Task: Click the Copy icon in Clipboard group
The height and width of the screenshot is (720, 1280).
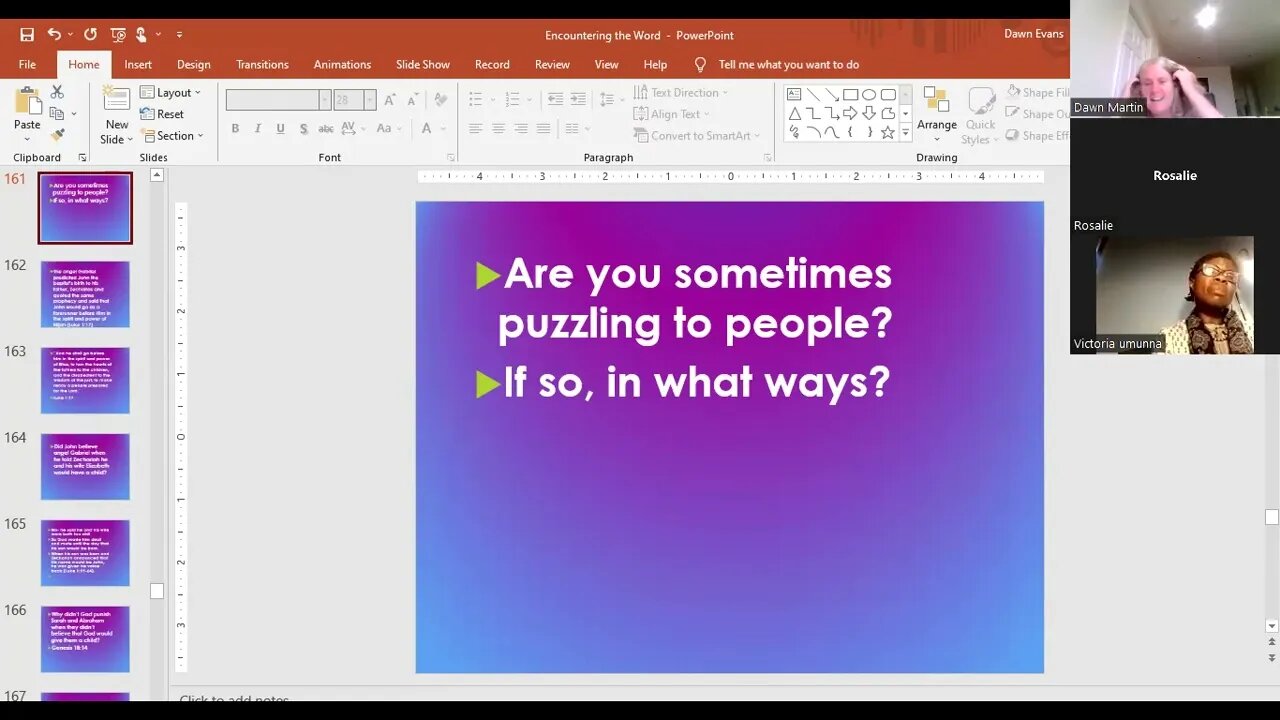Action: [x=57, y=114]
